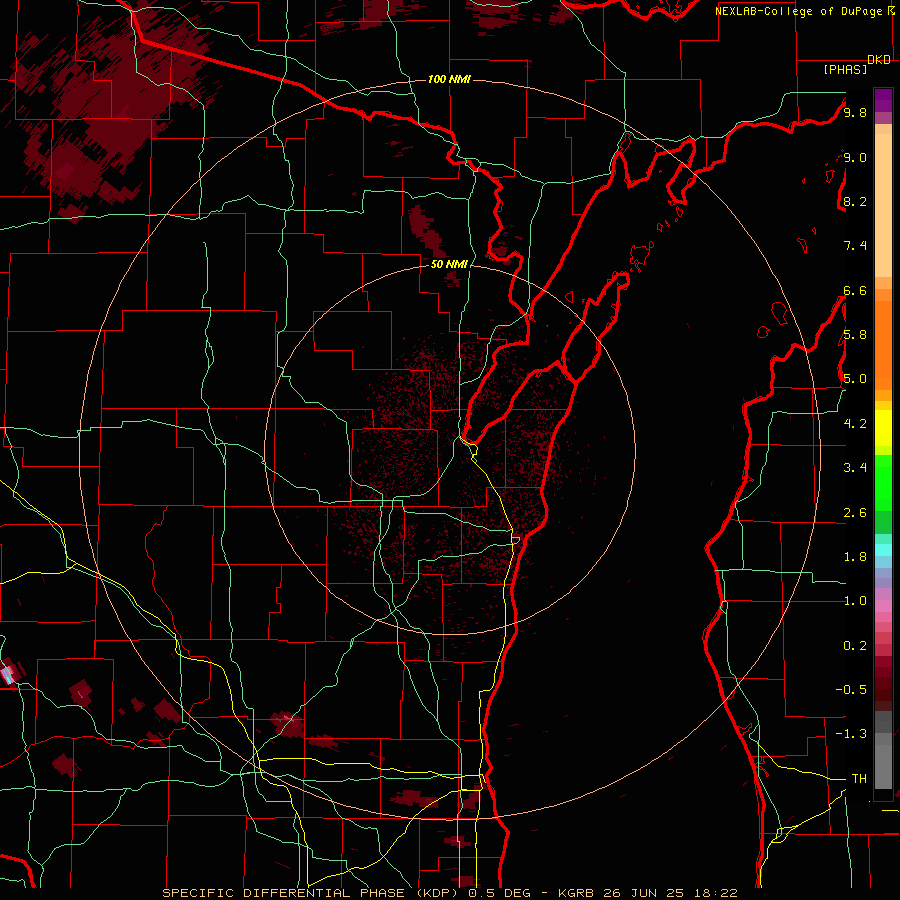Viewport: 900px width, 900px height.
Task: Pick the purple band atop the color scale
Action: [883, 100]
